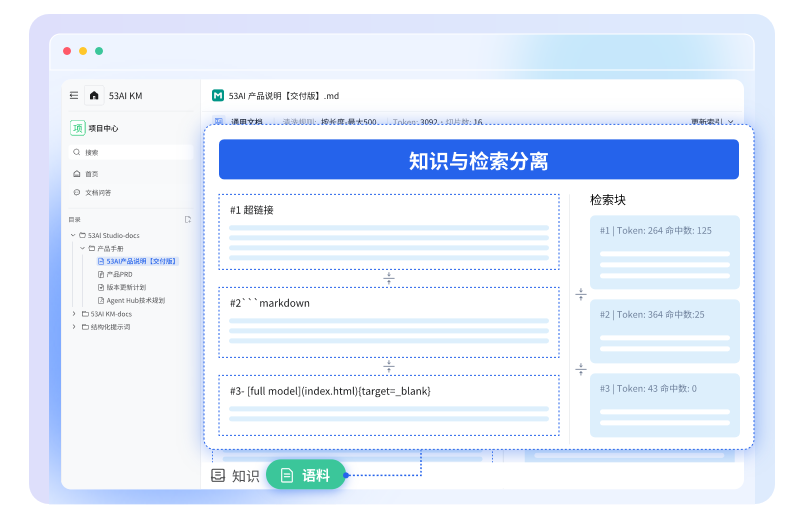805x520 pixels.
Task: Click the new document icon beside 目录
Action: tap(188, 219)
